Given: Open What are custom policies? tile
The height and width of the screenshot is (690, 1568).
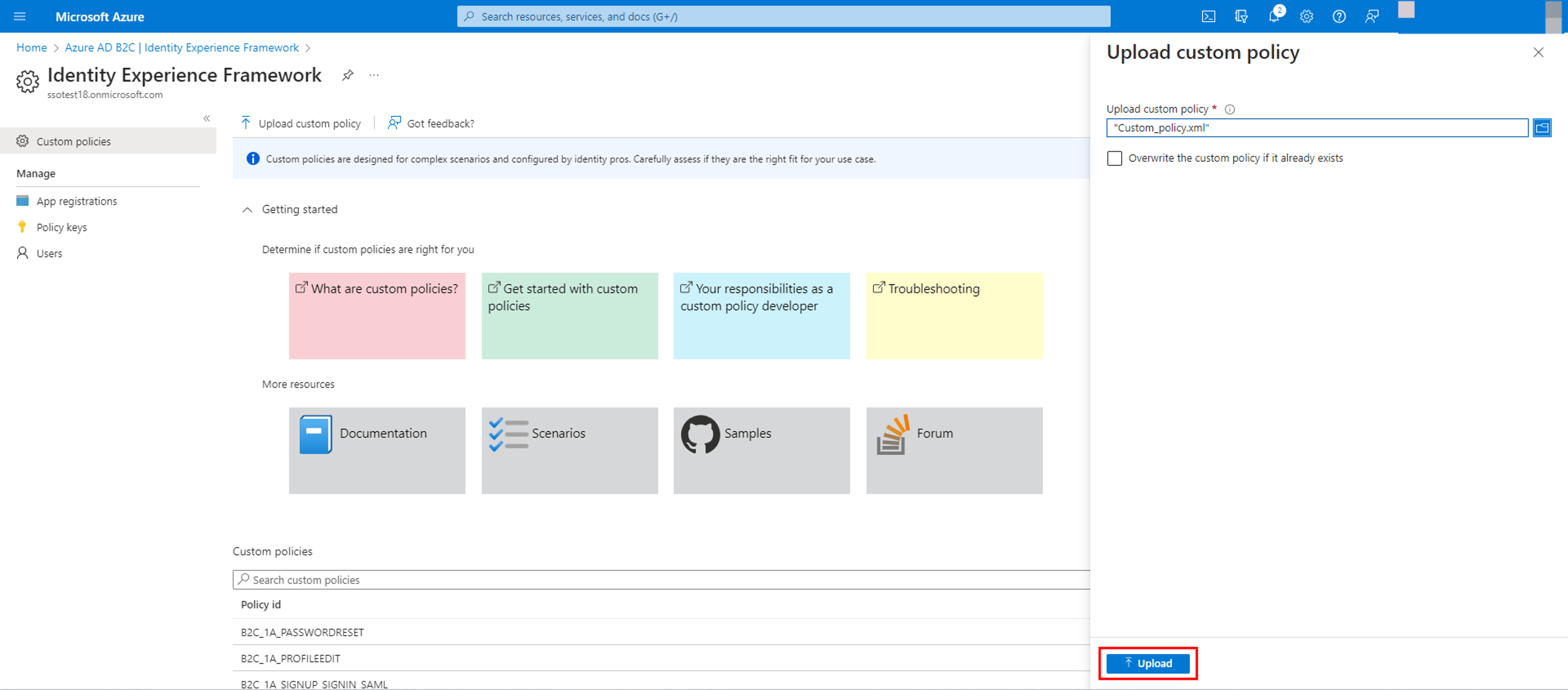Looking at the screenshot, I should (x=377, y=316).
